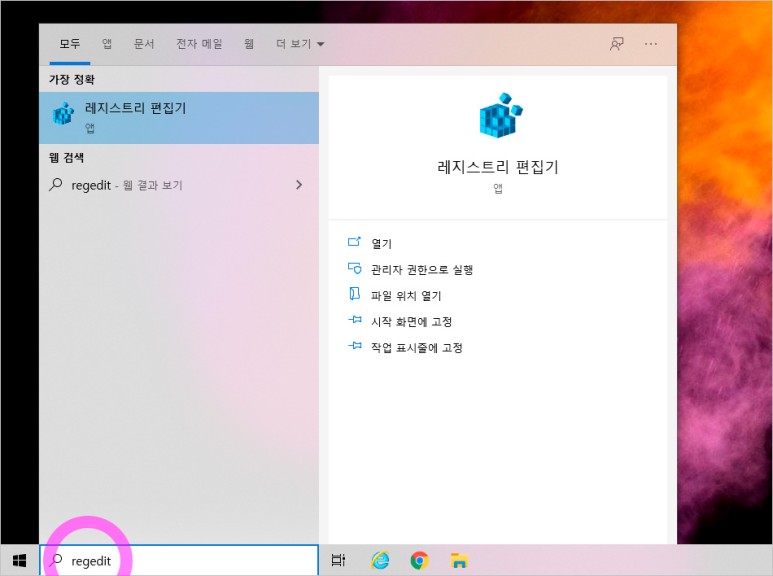This screenshot has width=773, height=576.
Task: Click the file location icon
Action: [354, 294]
